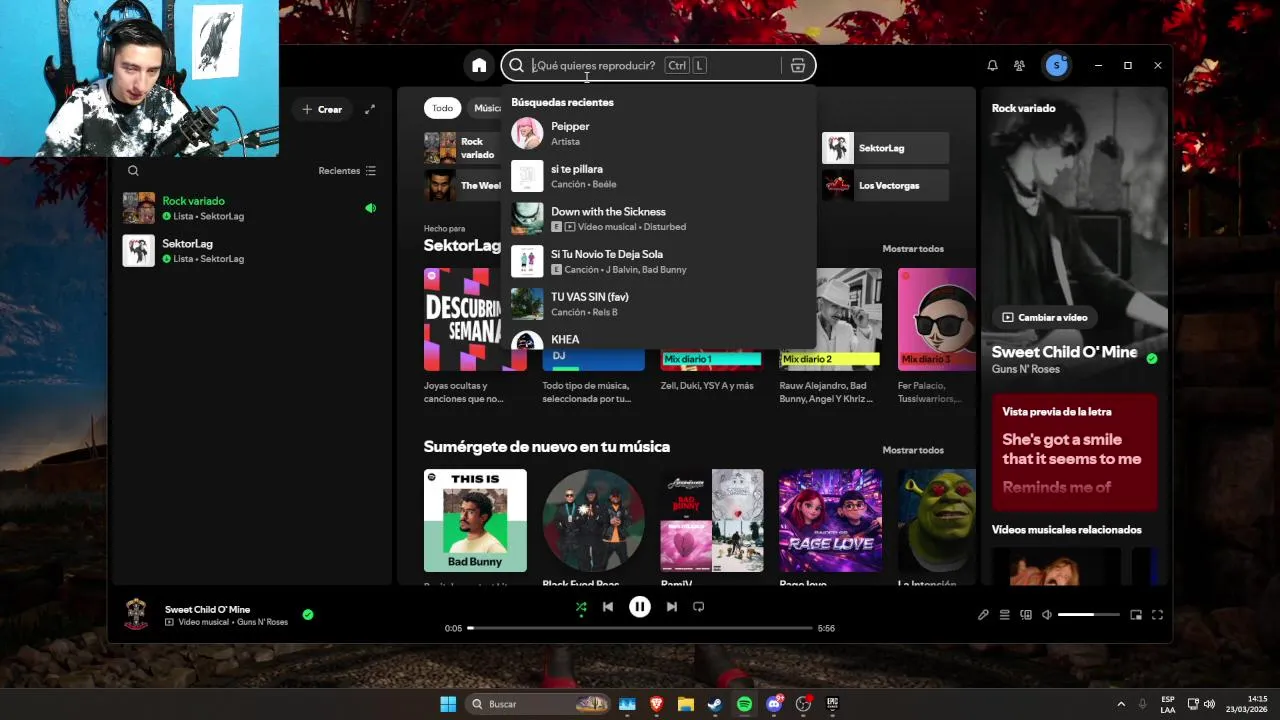The image size is (1280, 720).
Task: Click the search magnifier icon in top bar
Action: coord(516,66)
